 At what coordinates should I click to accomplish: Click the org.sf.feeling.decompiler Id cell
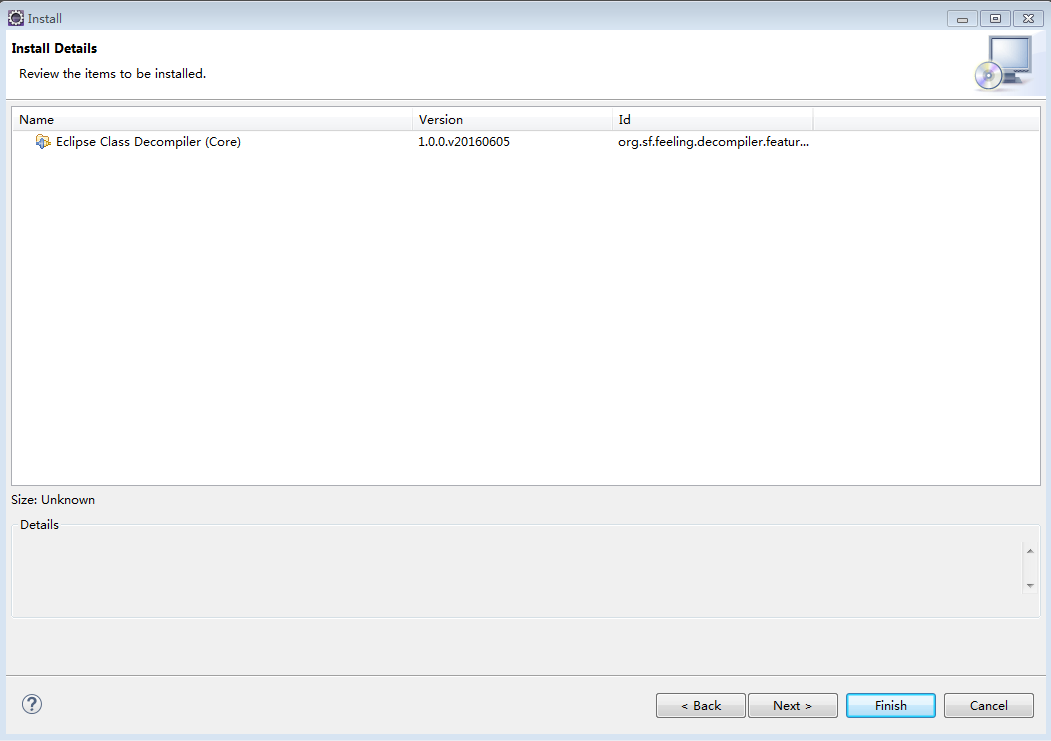point(713,141)
